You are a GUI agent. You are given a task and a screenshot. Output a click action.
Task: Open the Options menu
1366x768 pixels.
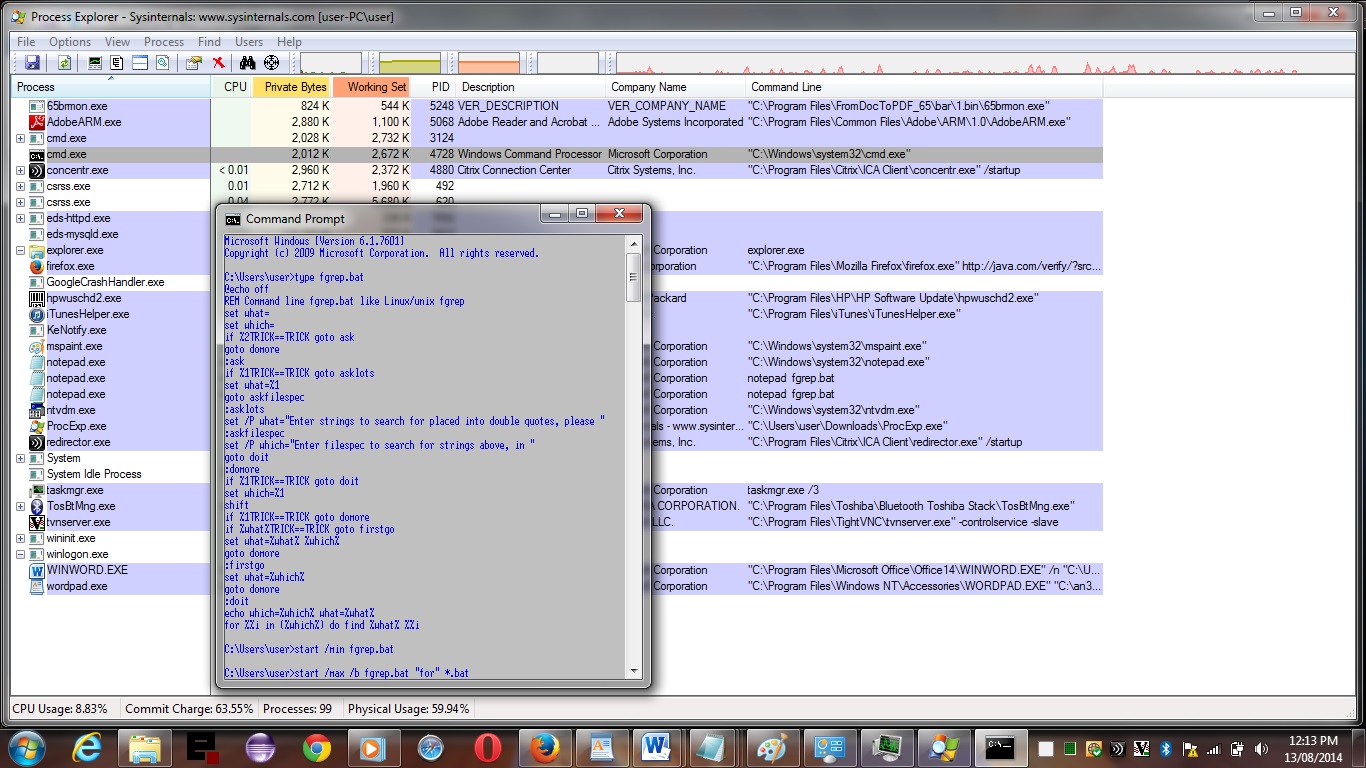point(70,42)
